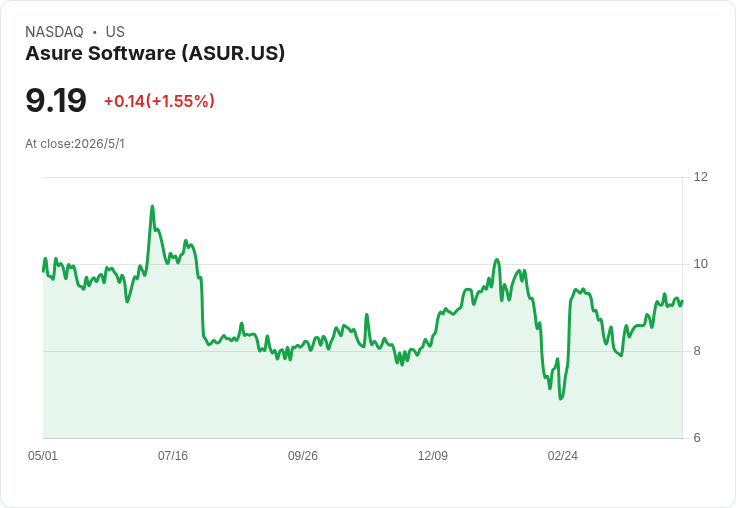Click the chart line's leftmost start point
This screenshot has width=736, height=508.
[43, 271]
